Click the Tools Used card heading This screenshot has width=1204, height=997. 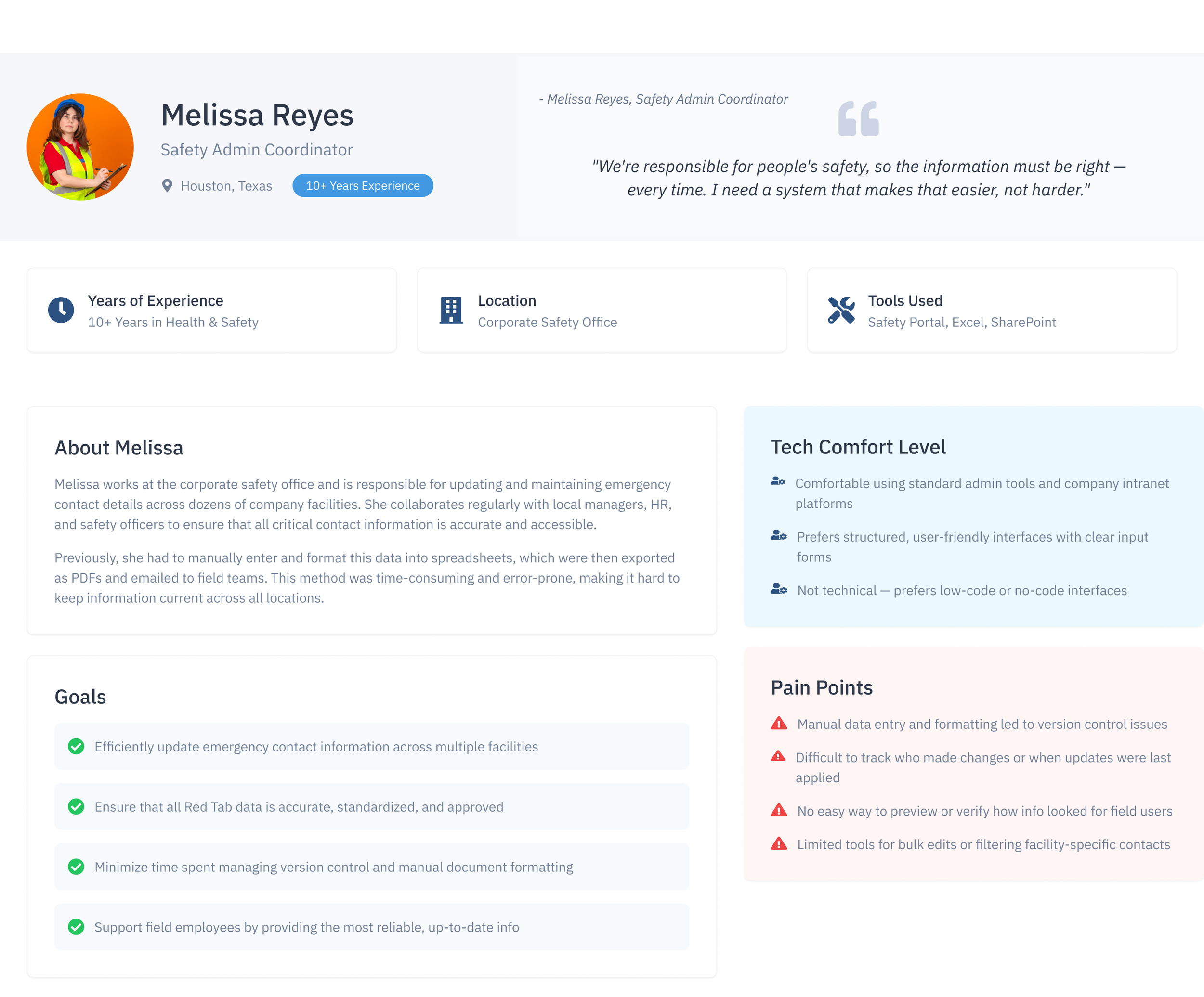click(905, 301)
